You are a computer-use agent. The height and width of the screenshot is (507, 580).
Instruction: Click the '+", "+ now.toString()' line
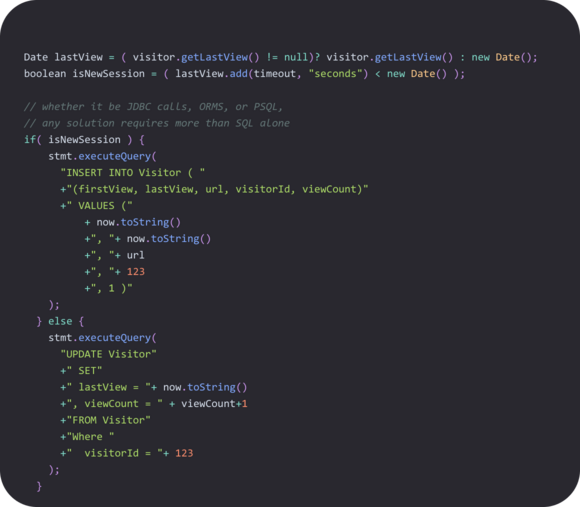point(148,239)
